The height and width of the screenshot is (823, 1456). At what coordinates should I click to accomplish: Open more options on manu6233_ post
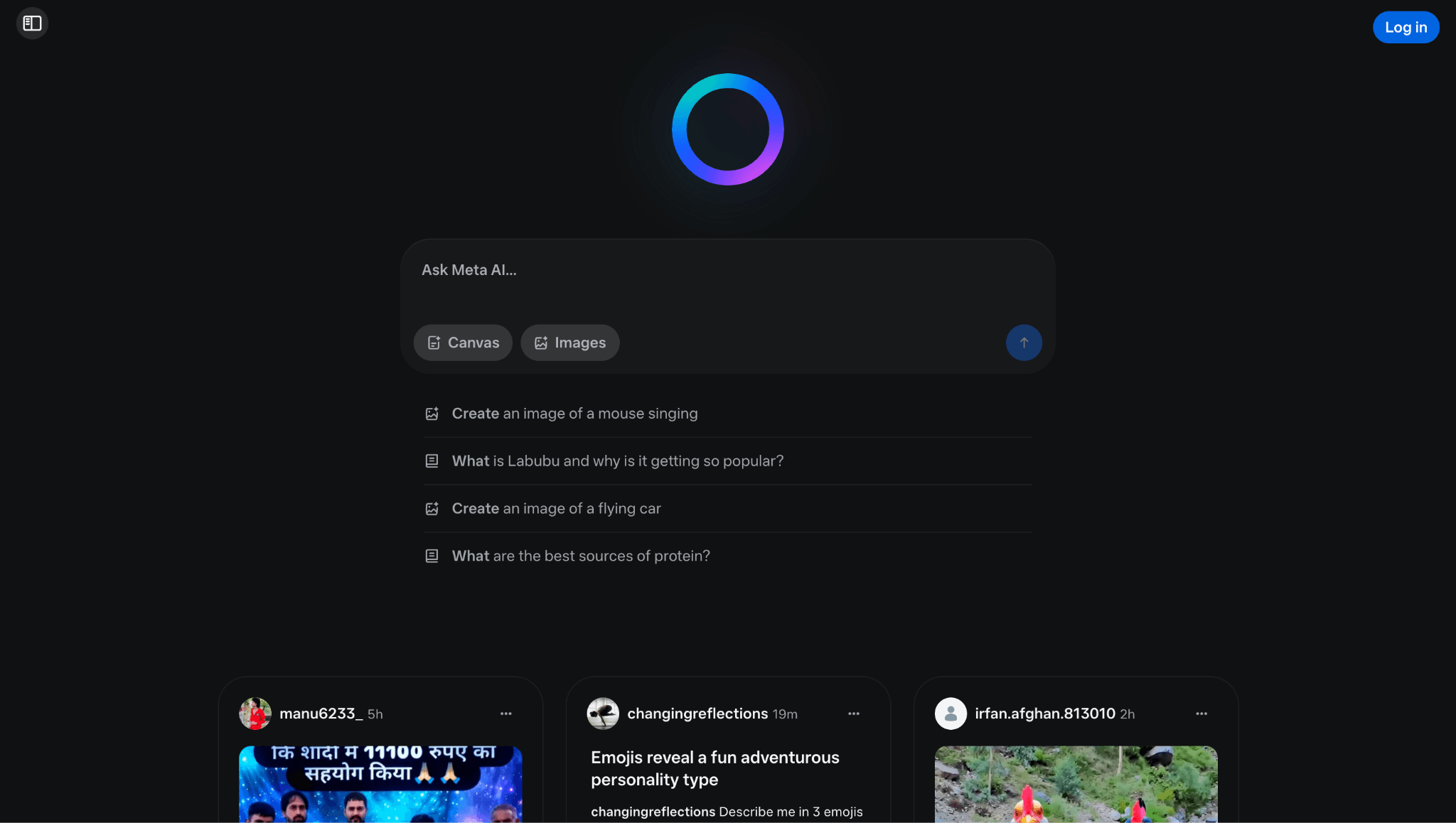506,714
